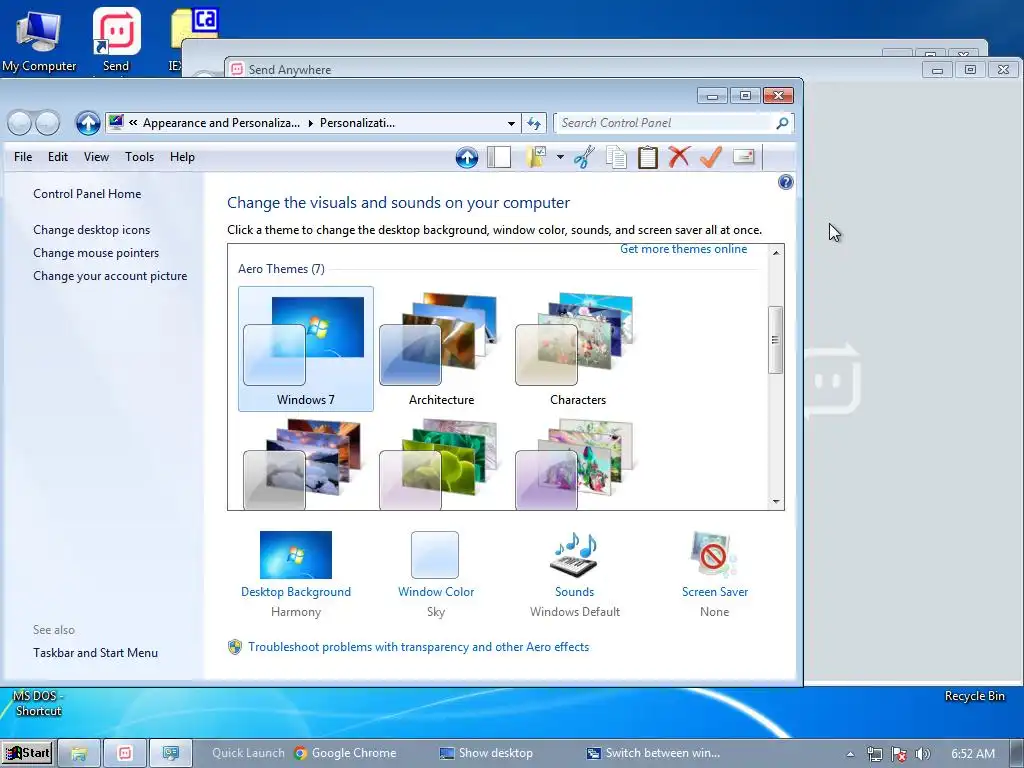
Task: Open the Recycle Bin desktop icon
Action: point(974,696)
